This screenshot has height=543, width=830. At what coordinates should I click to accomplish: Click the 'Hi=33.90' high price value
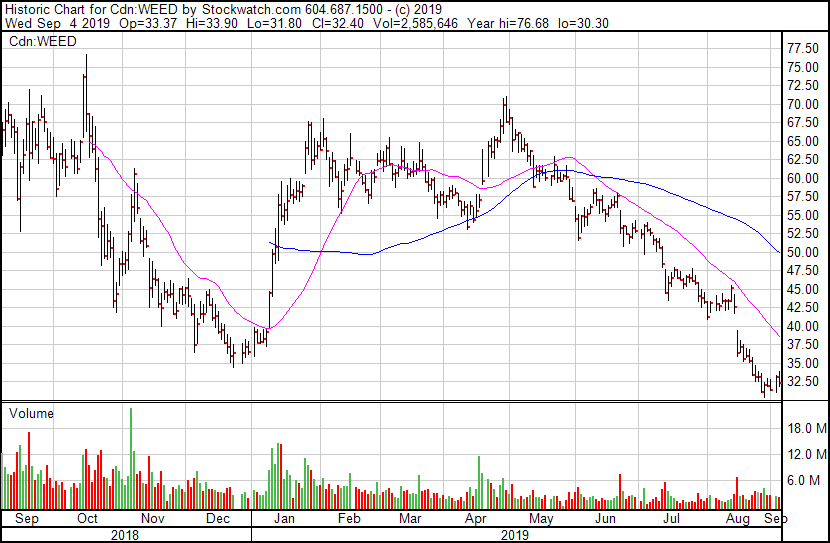pyautogui.click(x=212, y=23)
